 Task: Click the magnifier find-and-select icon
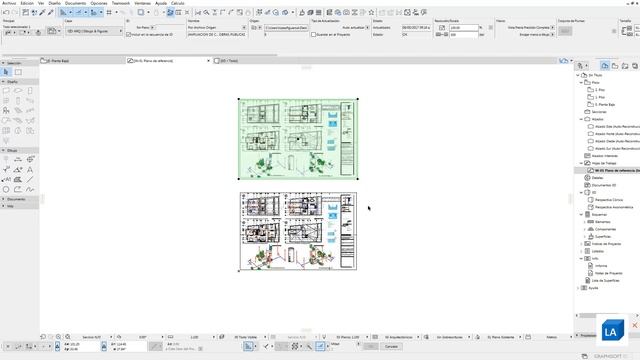tap(207, 13)
